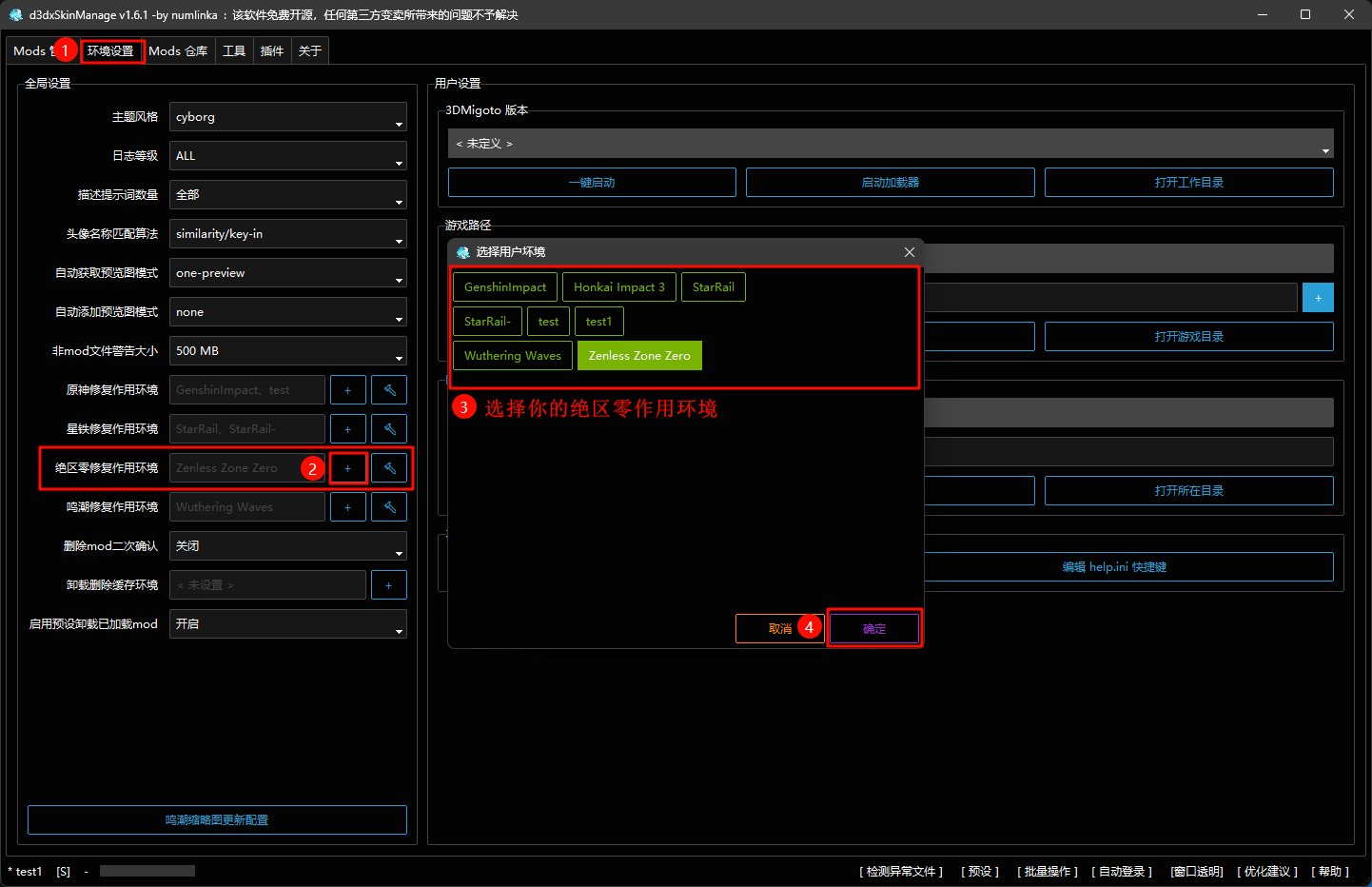The image size is (1372, 887).
Task: Open 头像名称匹配算法 similarity/key-in dropdown
Action: (288, 234)
